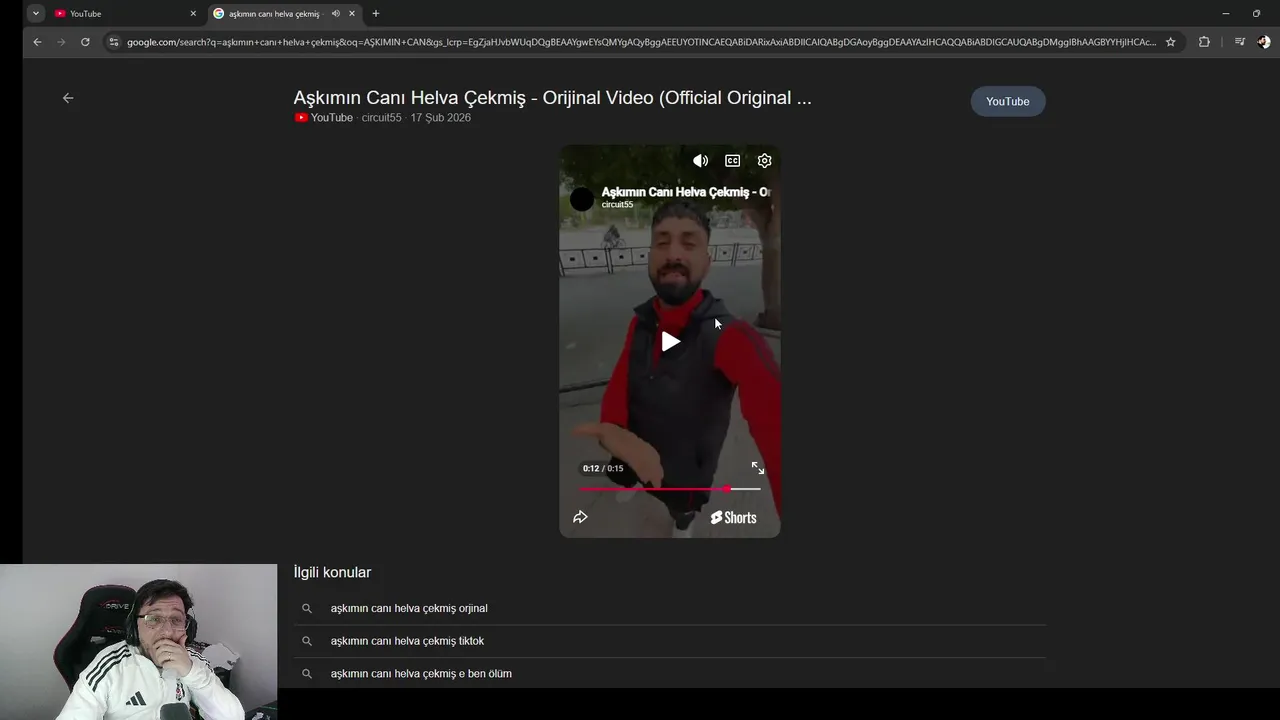Magnifier icon beside the orjinal suggestion

[x=307, y=608]
